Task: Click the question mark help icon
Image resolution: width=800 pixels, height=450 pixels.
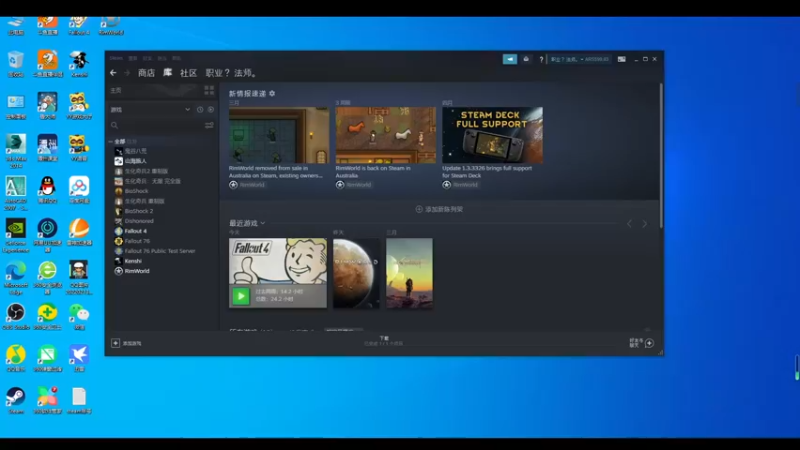Action: coord(541,59)
